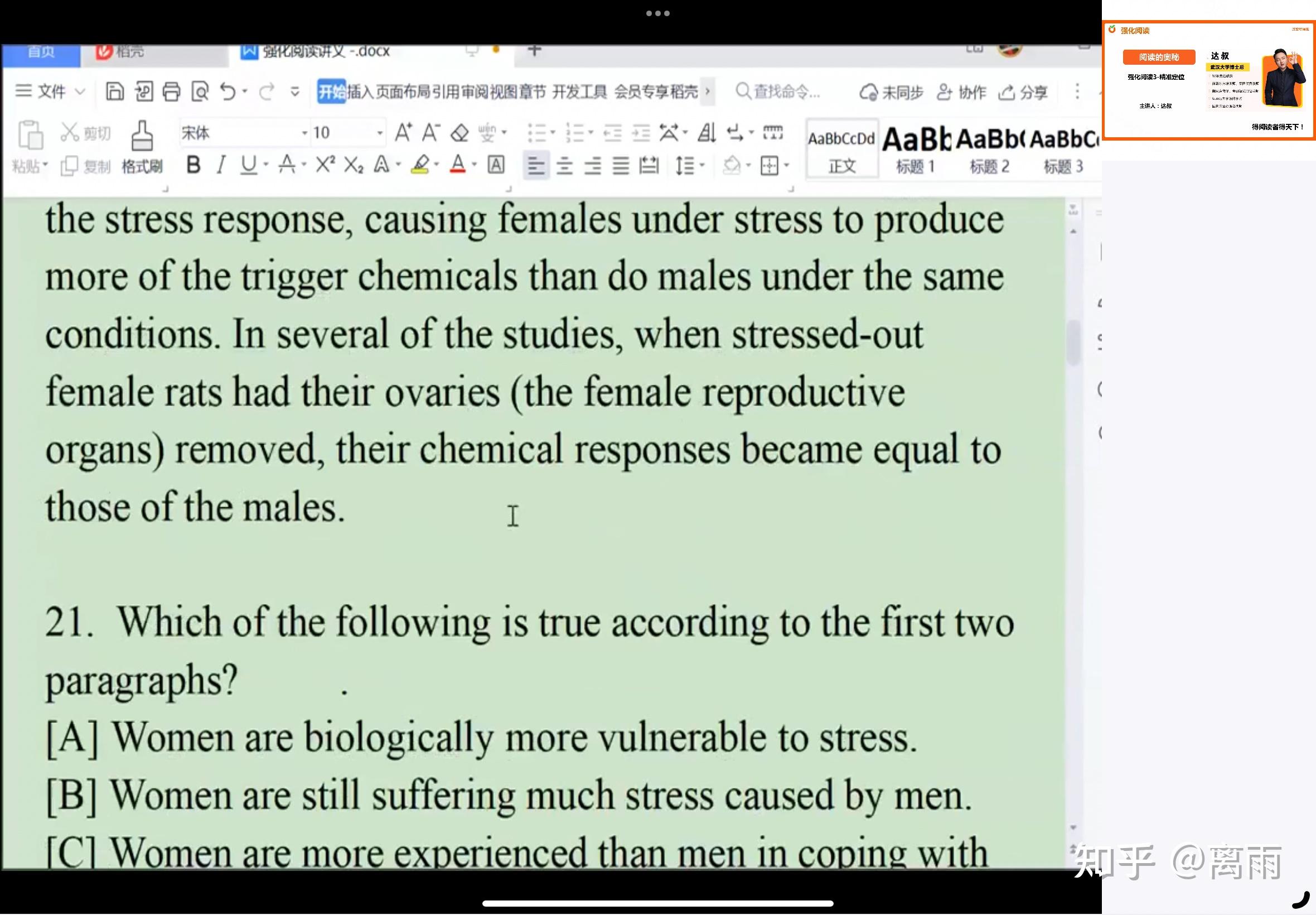Click the Copy (复制) button
1316x915 pixels.
85,166
